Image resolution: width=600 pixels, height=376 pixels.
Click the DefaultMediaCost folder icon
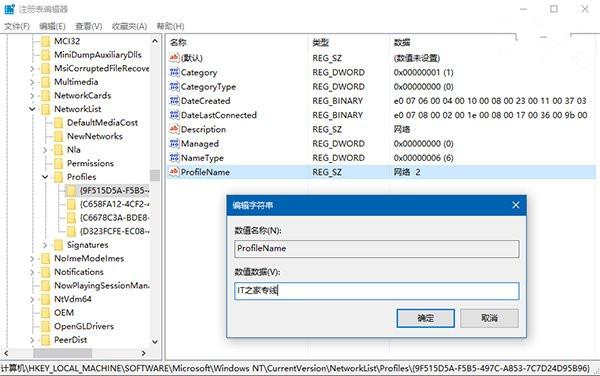[59, 123]
